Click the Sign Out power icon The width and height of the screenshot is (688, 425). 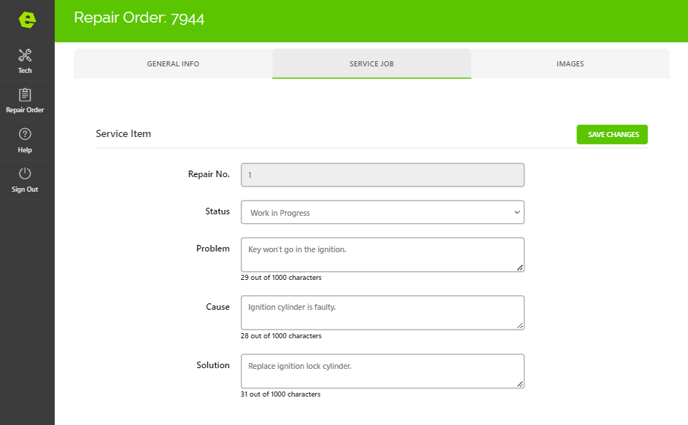(x=25, y=173)
